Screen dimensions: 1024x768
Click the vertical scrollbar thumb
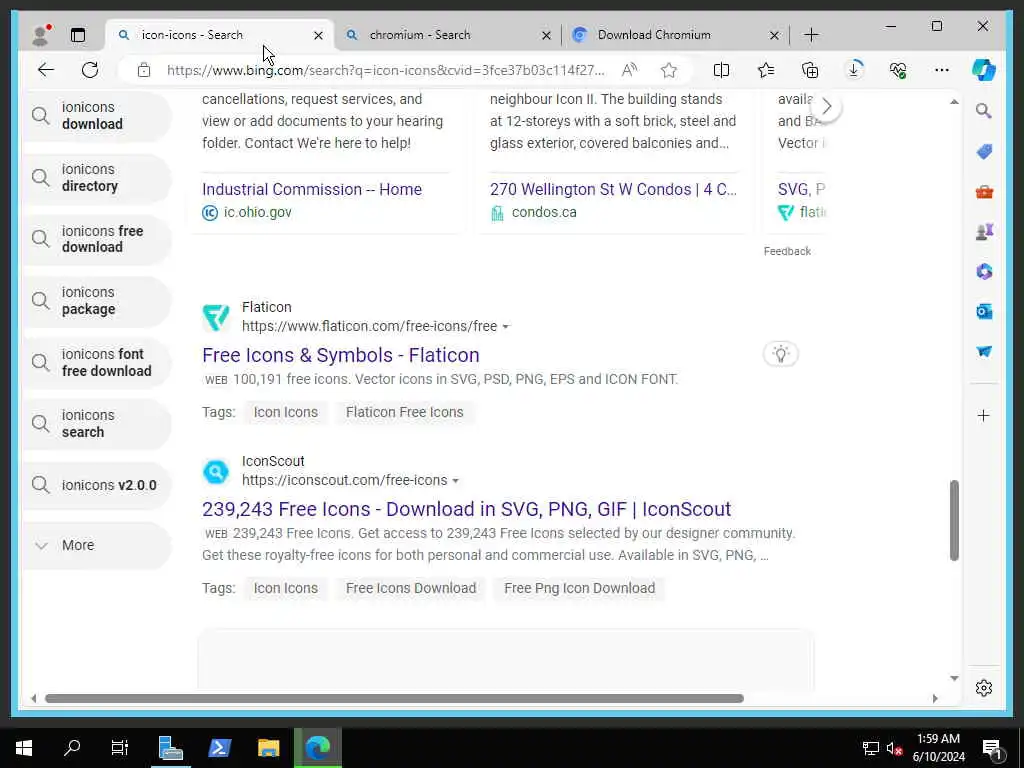point(954,520)
